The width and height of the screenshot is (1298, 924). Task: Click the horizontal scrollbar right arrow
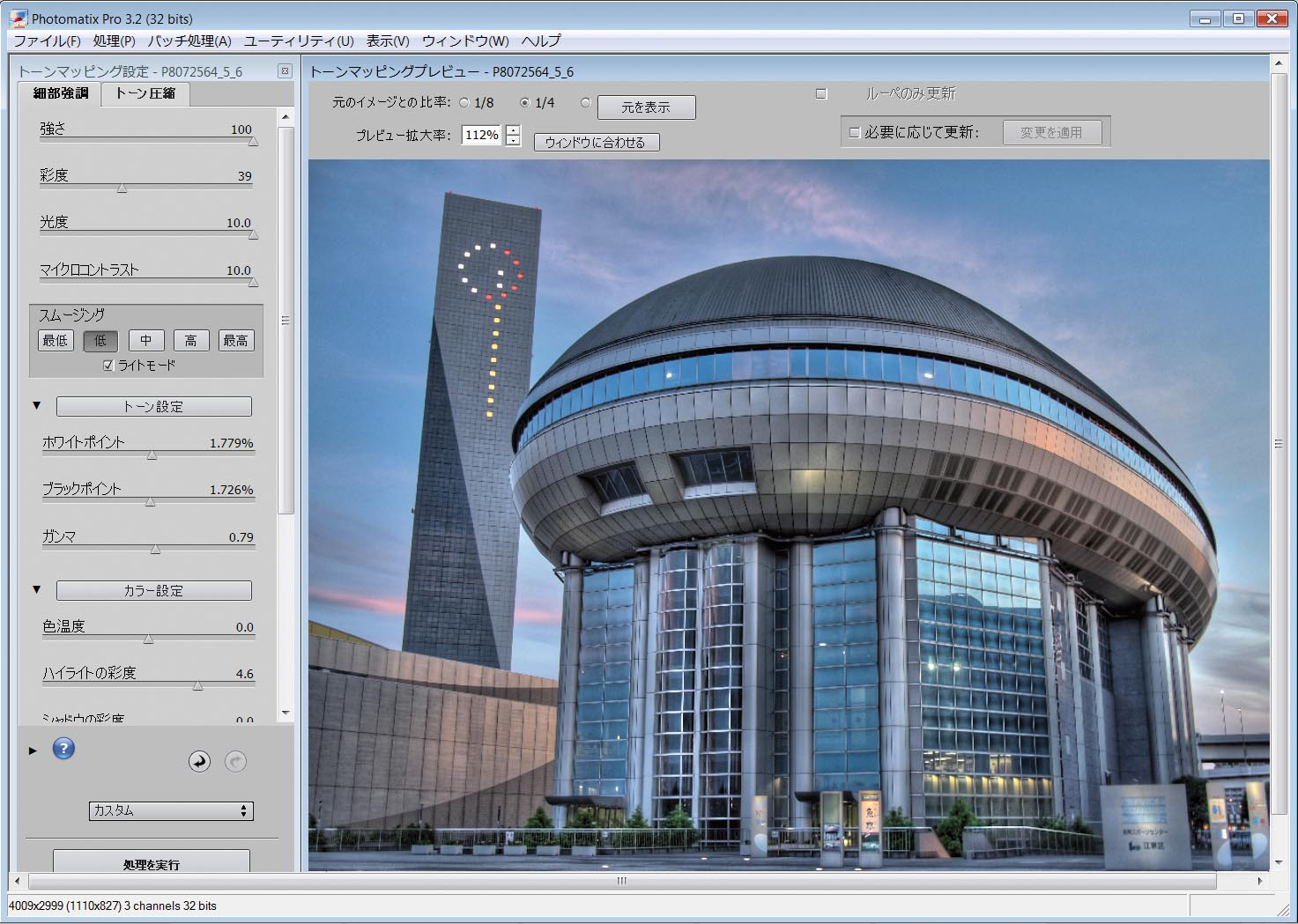(1260, 881)
